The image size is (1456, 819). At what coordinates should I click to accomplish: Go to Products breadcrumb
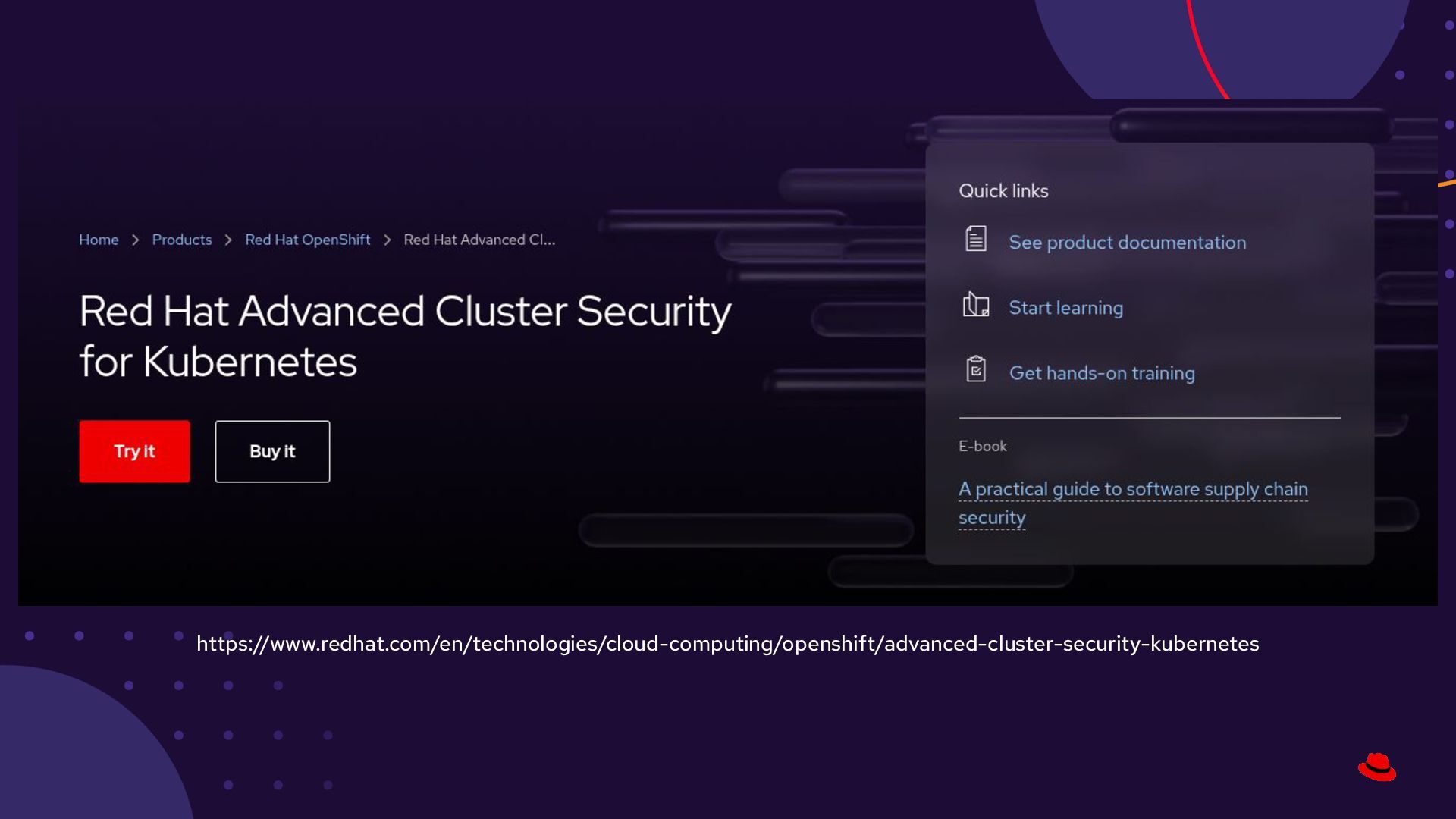(182, 240)
